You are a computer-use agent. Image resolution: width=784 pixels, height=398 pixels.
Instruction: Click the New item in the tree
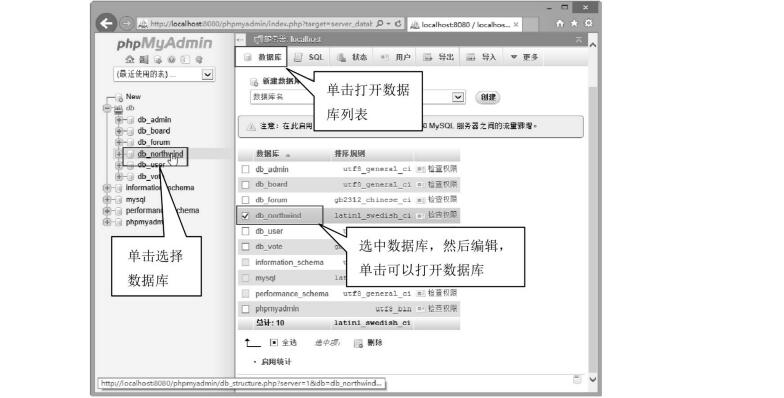tap(133, 96)
